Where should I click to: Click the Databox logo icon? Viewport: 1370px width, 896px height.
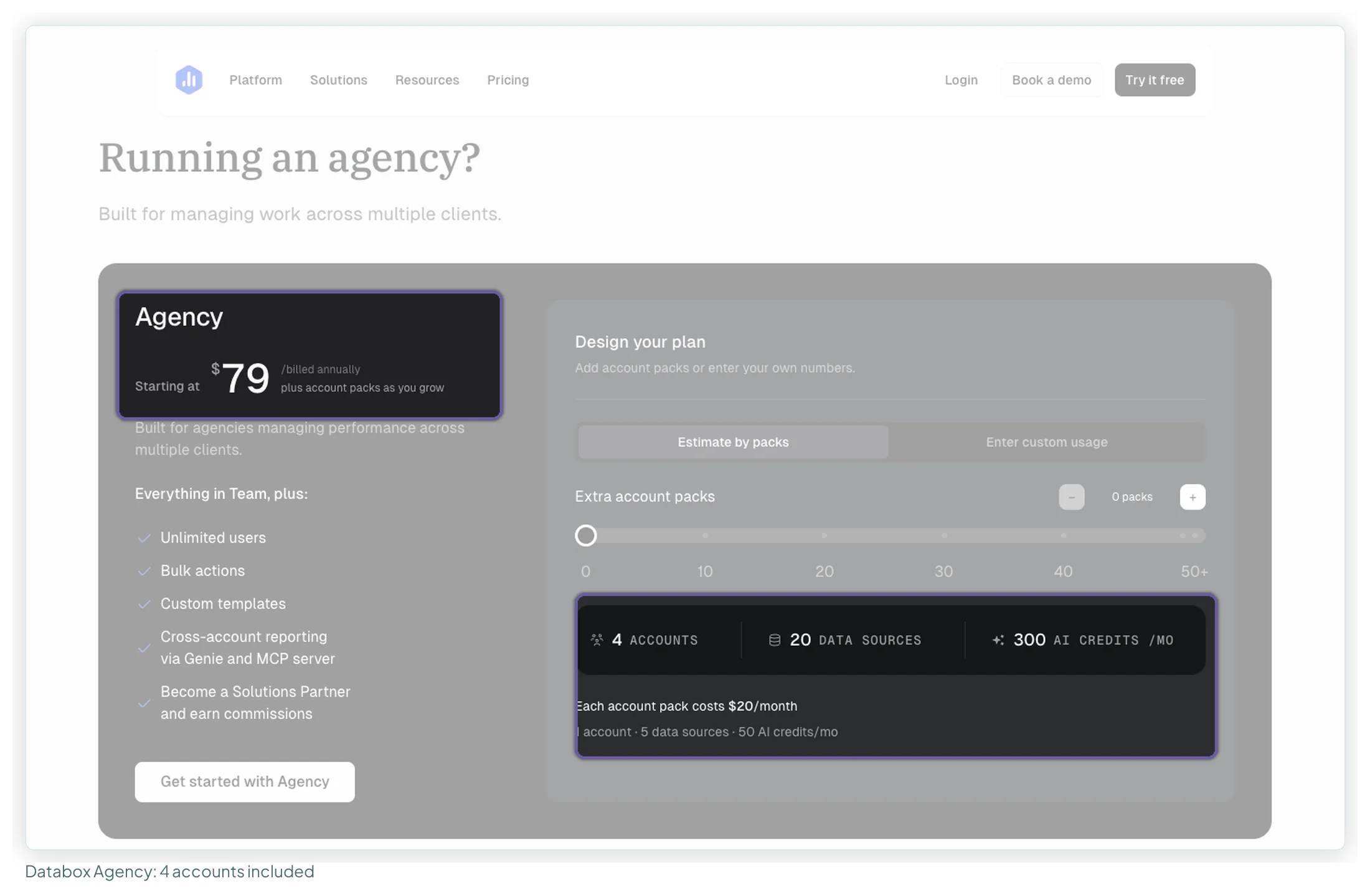coord(189,80)
